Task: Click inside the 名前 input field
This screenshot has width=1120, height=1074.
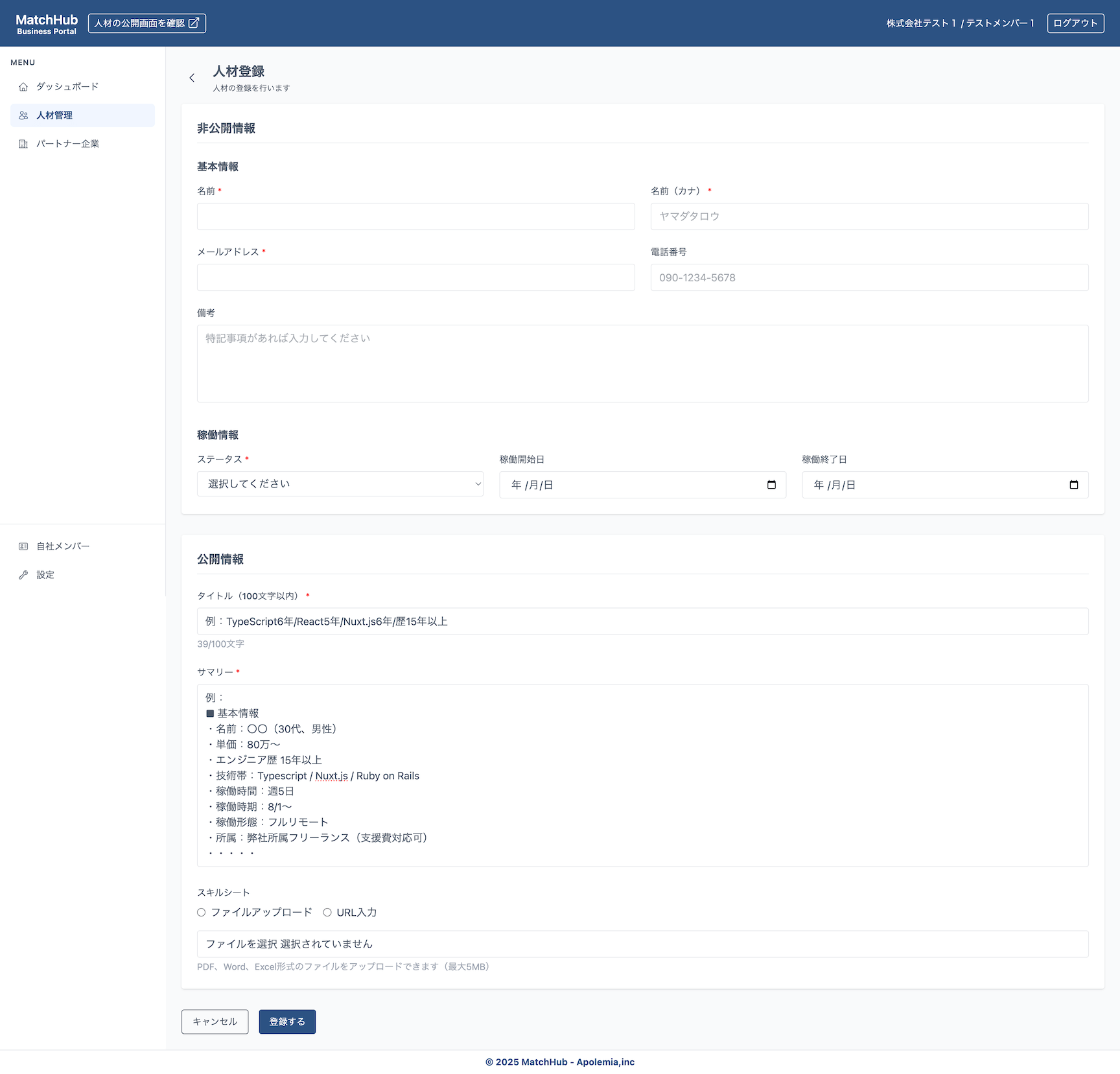Action: tap(415, 216)
